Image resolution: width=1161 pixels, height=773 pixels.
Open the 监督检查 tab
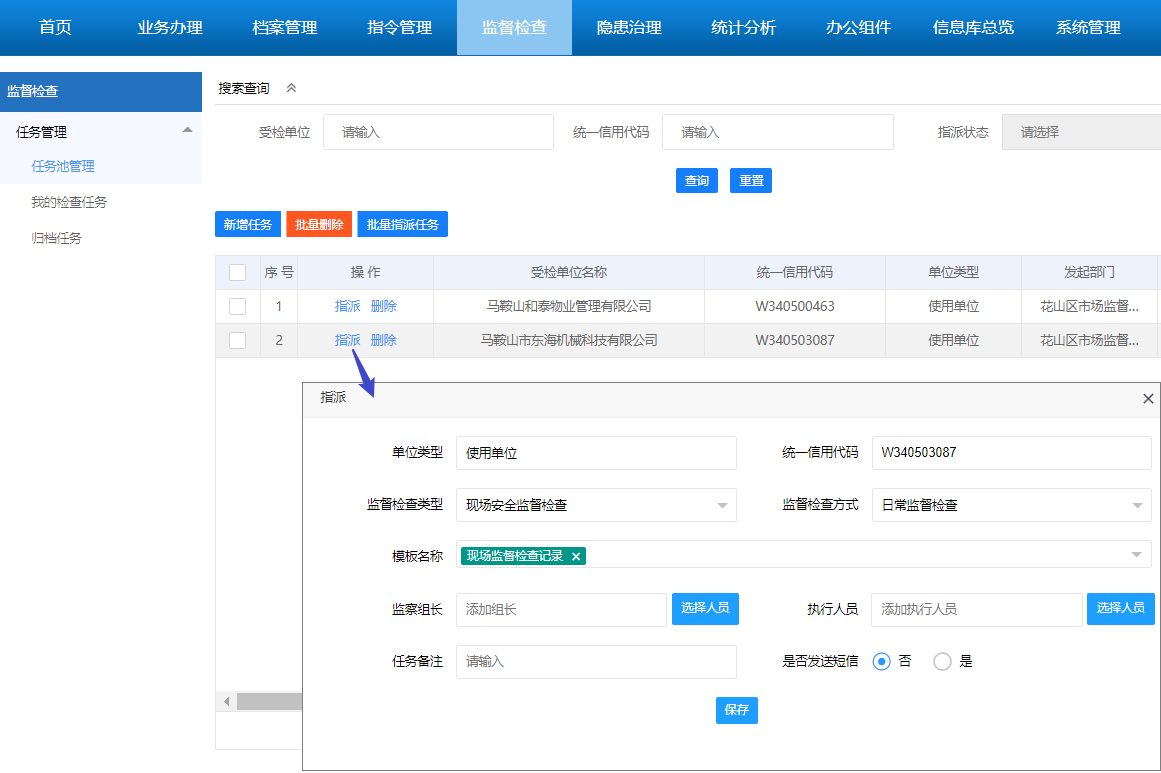515,27
